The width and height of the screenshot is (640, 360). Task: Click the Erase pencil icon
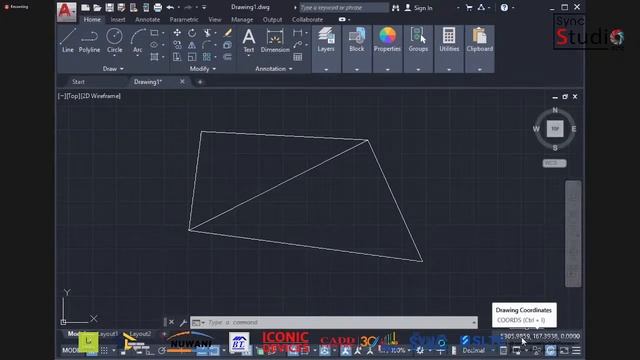pos(227,33)
